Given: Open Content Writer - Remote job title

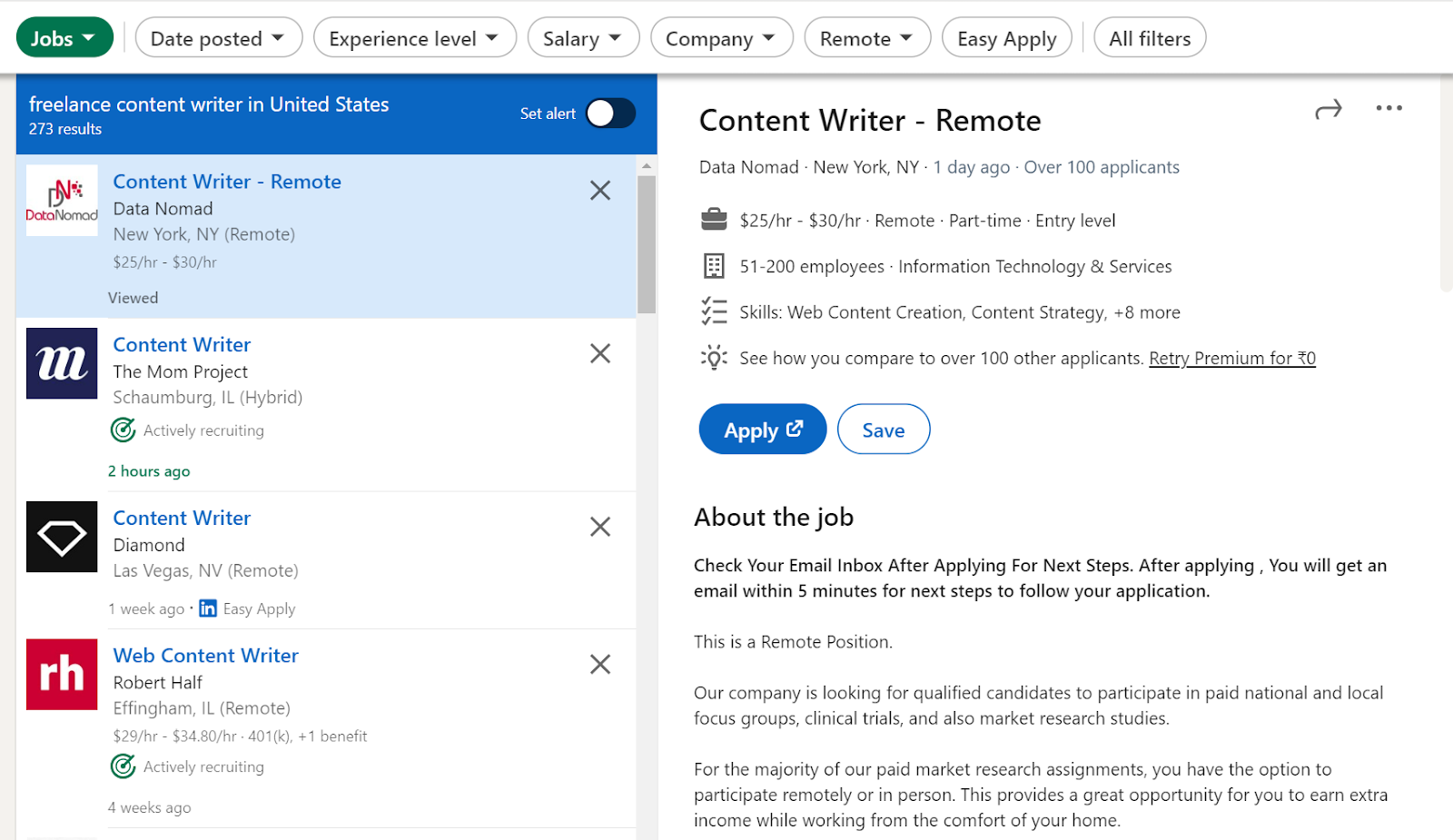Looking at the screenshot, I should (227, 182).
